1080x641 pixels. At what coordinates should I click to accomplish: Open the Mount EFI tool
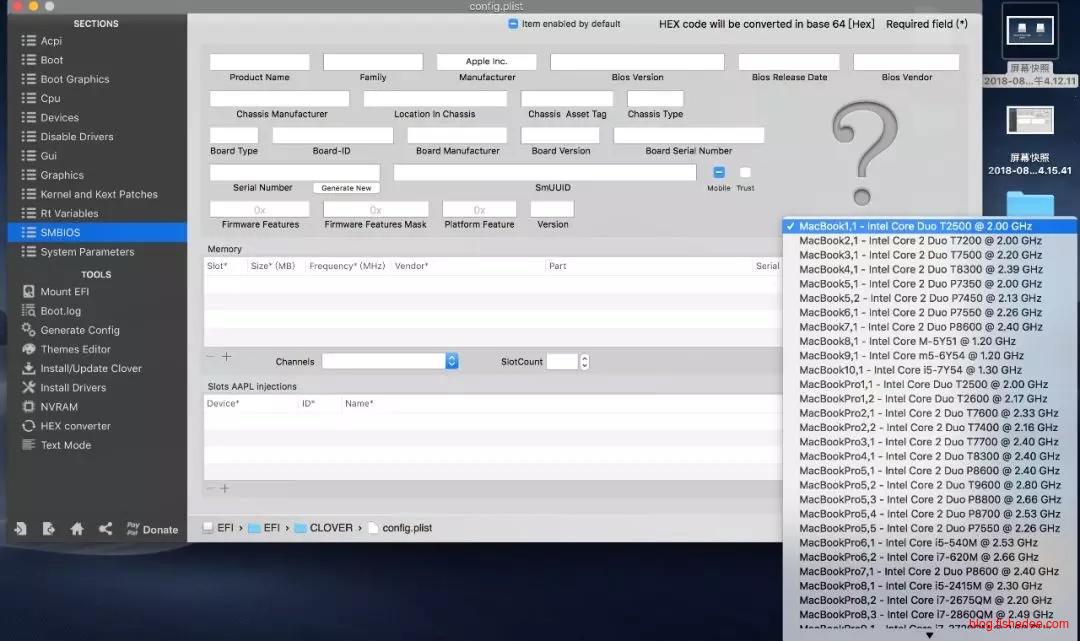[x=64, y=292]
